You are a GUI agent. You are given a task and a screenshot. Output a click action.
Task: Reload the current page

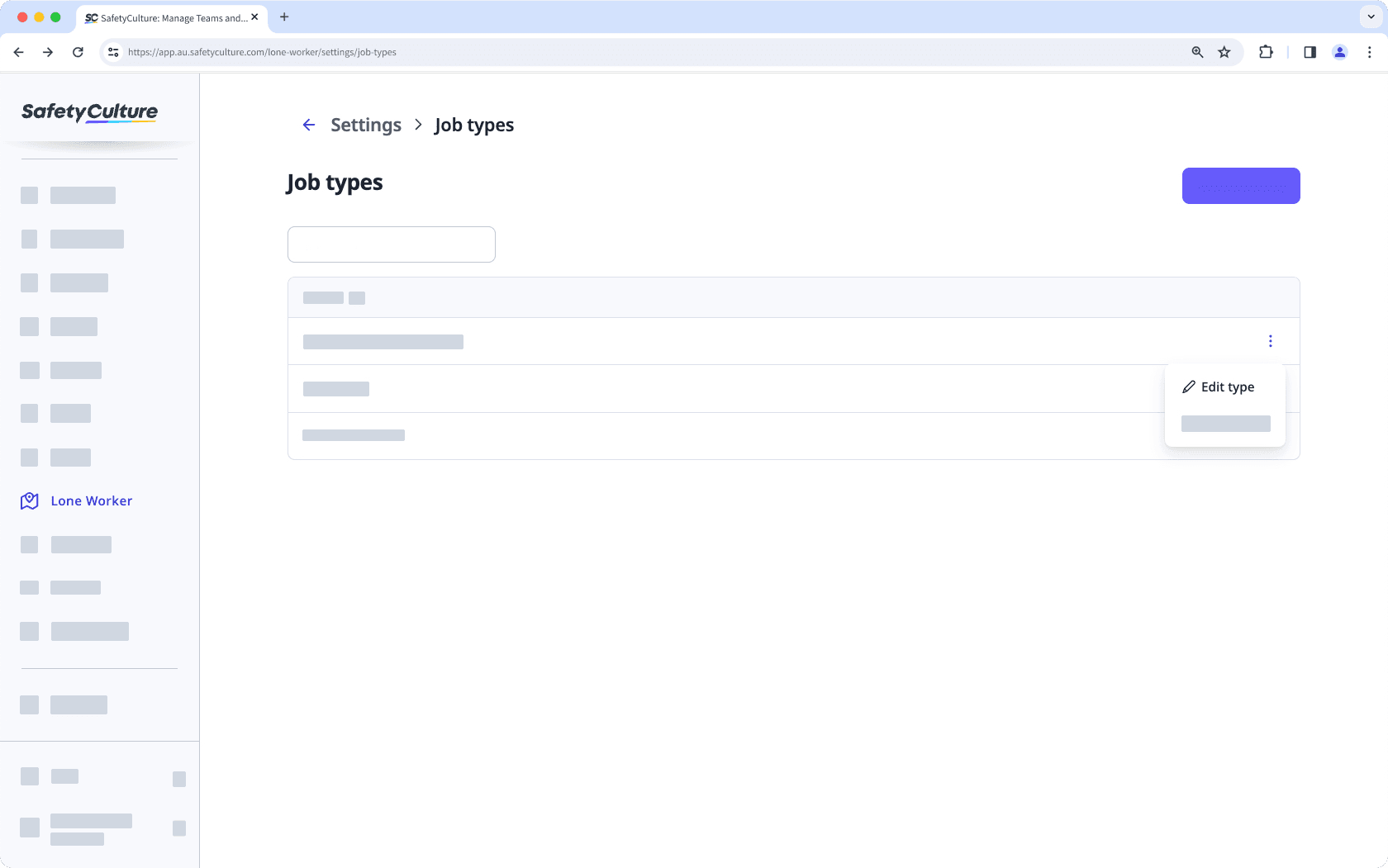pyautogui.click(x=78, y=52)
